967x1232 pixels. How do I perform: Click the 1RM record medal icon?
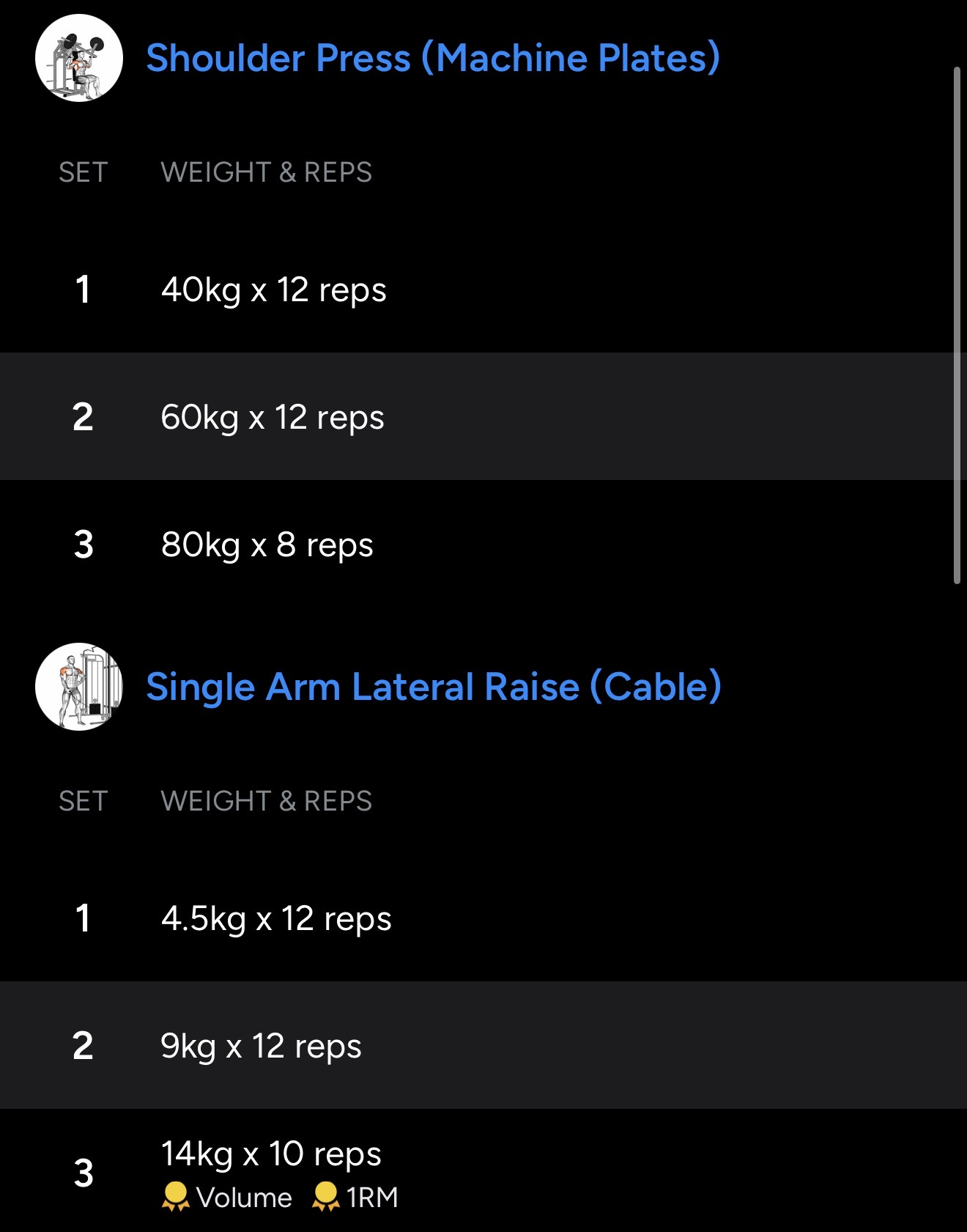[x=325, y=1197]
